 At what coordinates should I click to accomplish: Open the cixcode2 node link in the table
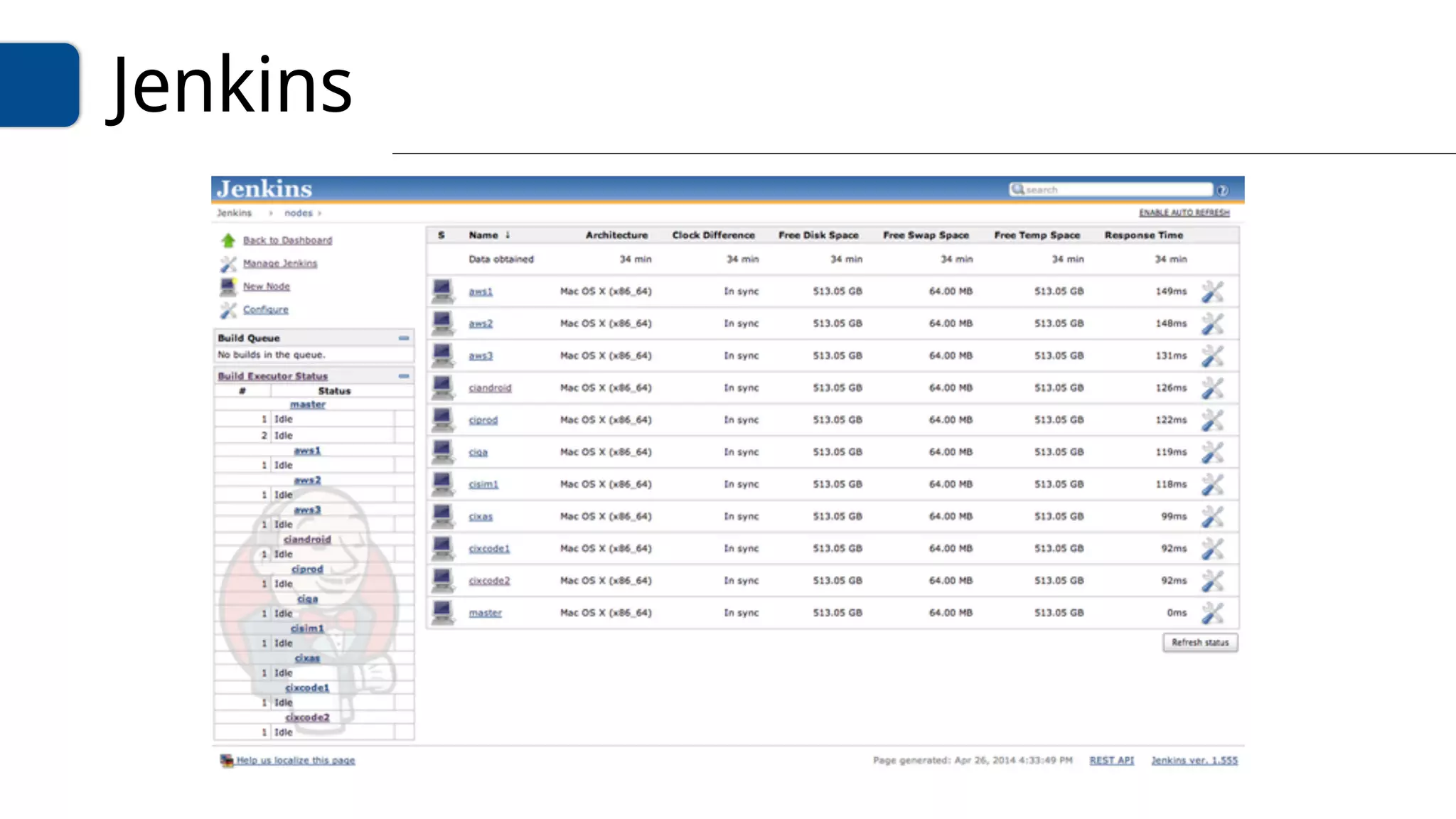[489, 581]
